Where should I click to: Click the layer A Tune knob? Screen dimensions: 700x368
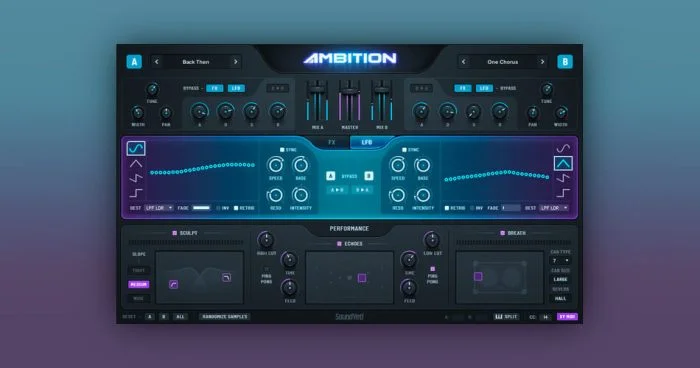[152, 89]
